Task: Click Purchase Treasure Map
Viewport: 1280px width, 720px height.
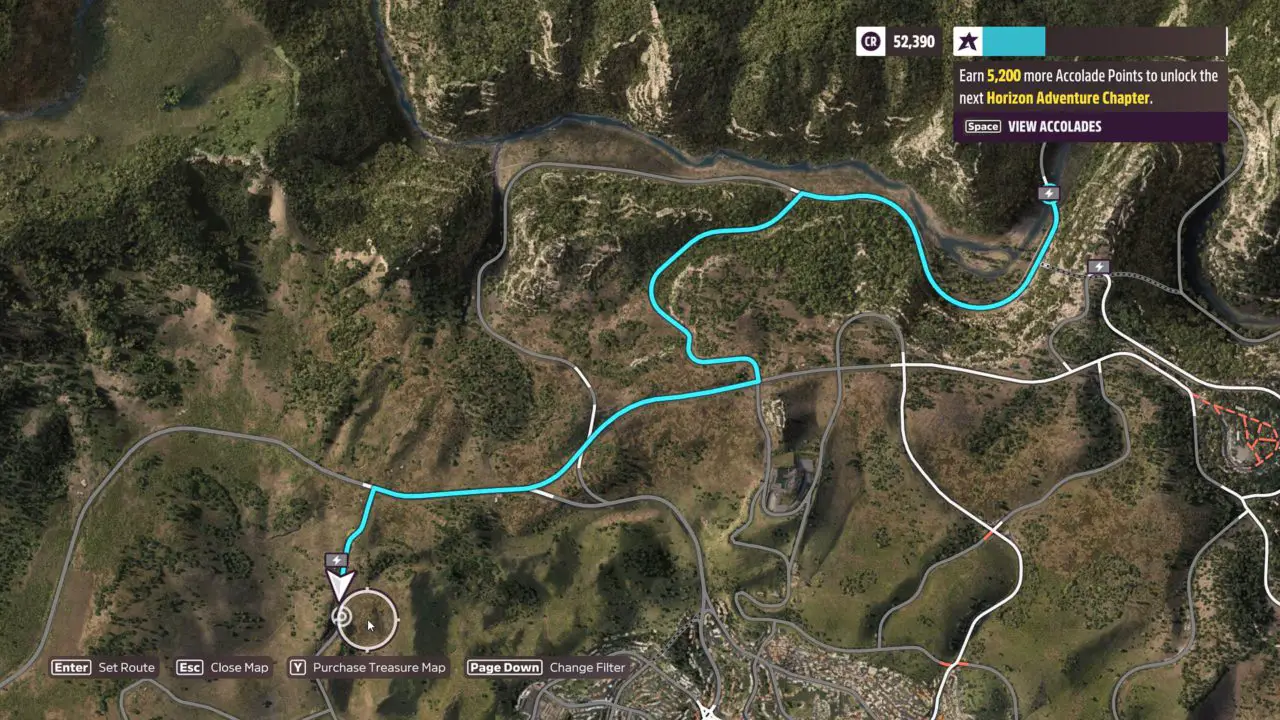Action: tap(367, 667)
